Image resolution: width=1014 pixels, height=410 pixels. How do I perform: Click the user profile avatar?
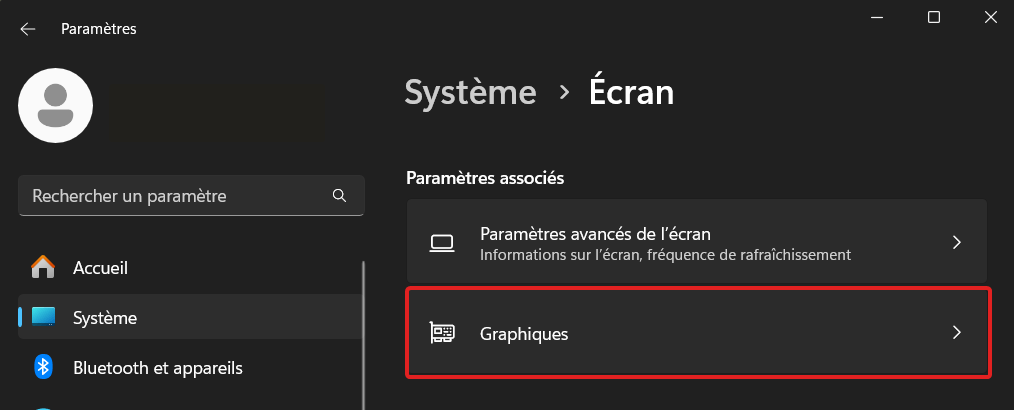pos(56,105)
